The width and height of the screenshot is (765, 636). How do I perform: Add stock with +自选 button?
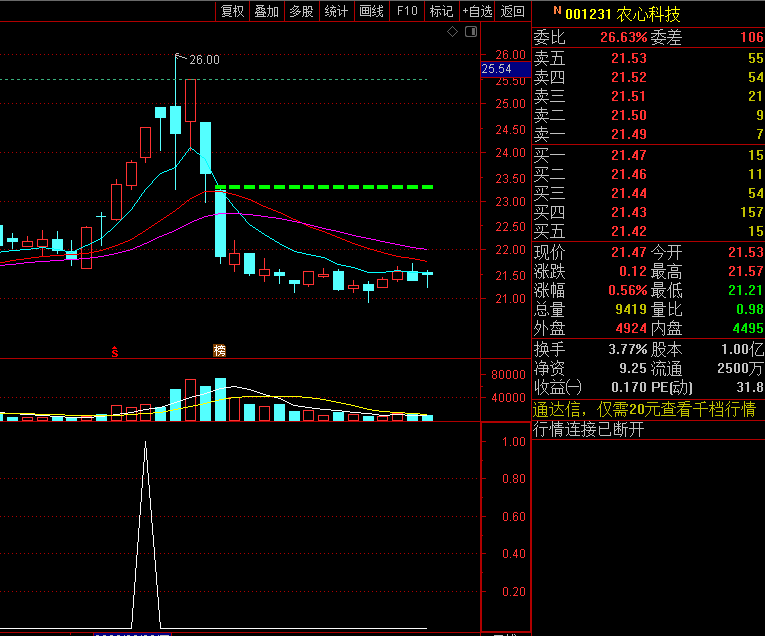(x=478, y=11)
